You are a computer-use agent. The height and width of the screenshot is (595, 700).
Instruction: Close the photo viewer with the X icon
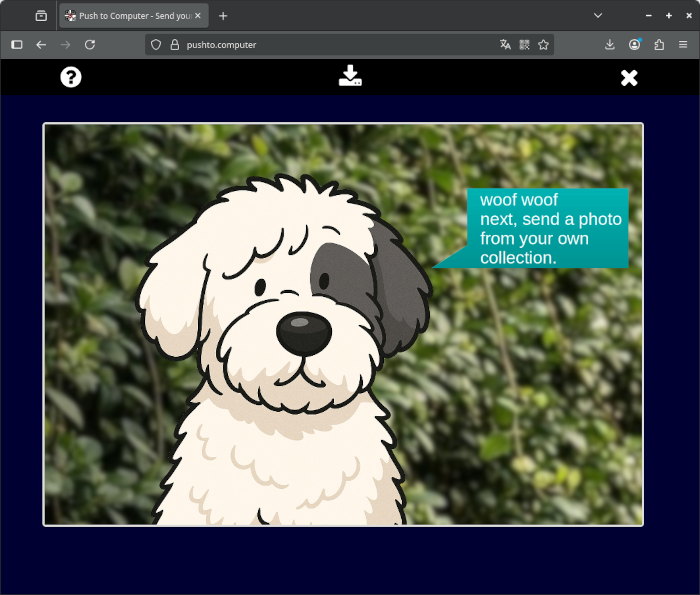tap(629, 78)
